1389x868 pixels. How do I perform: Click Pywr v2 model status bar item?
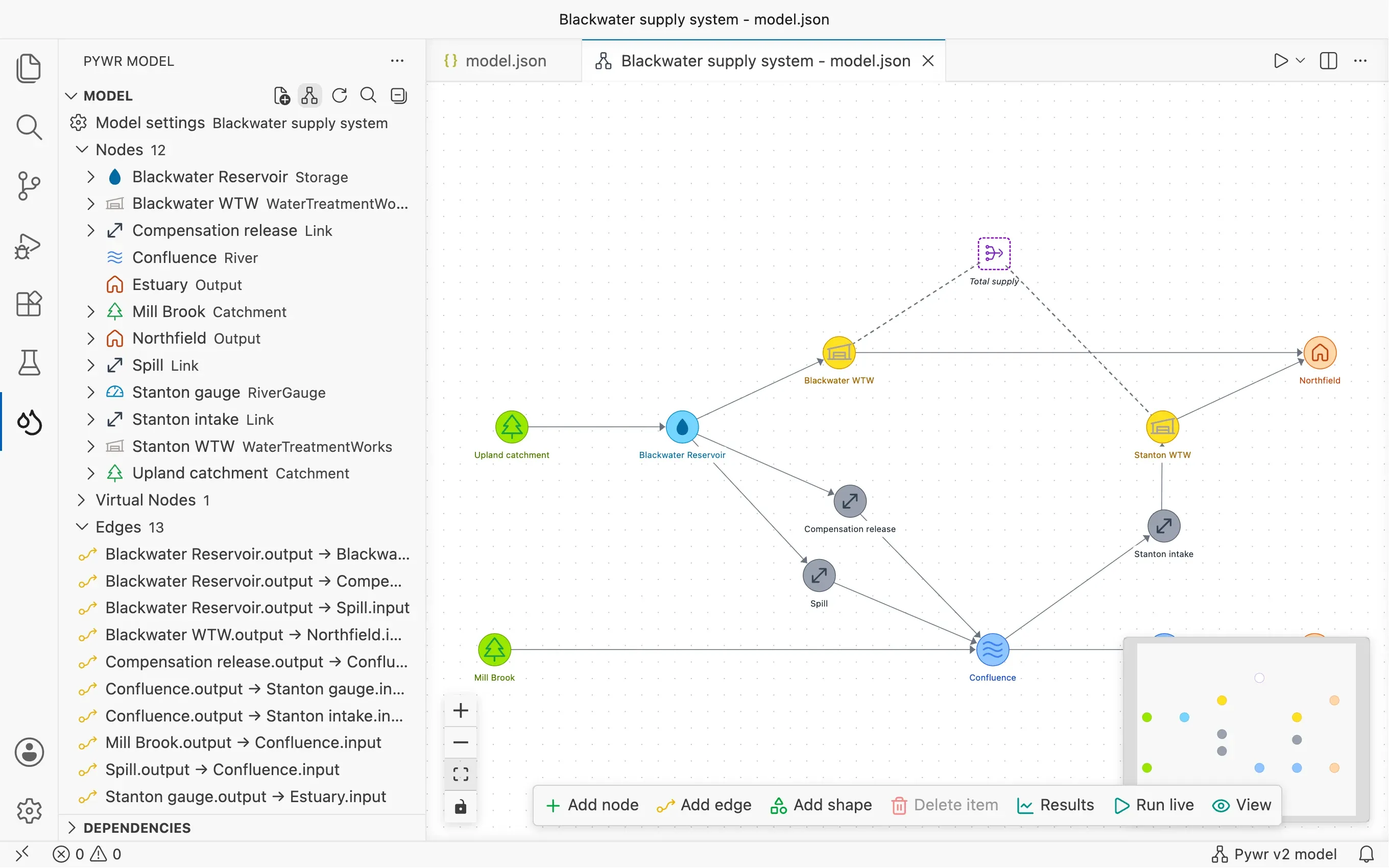coord(1274,854)
